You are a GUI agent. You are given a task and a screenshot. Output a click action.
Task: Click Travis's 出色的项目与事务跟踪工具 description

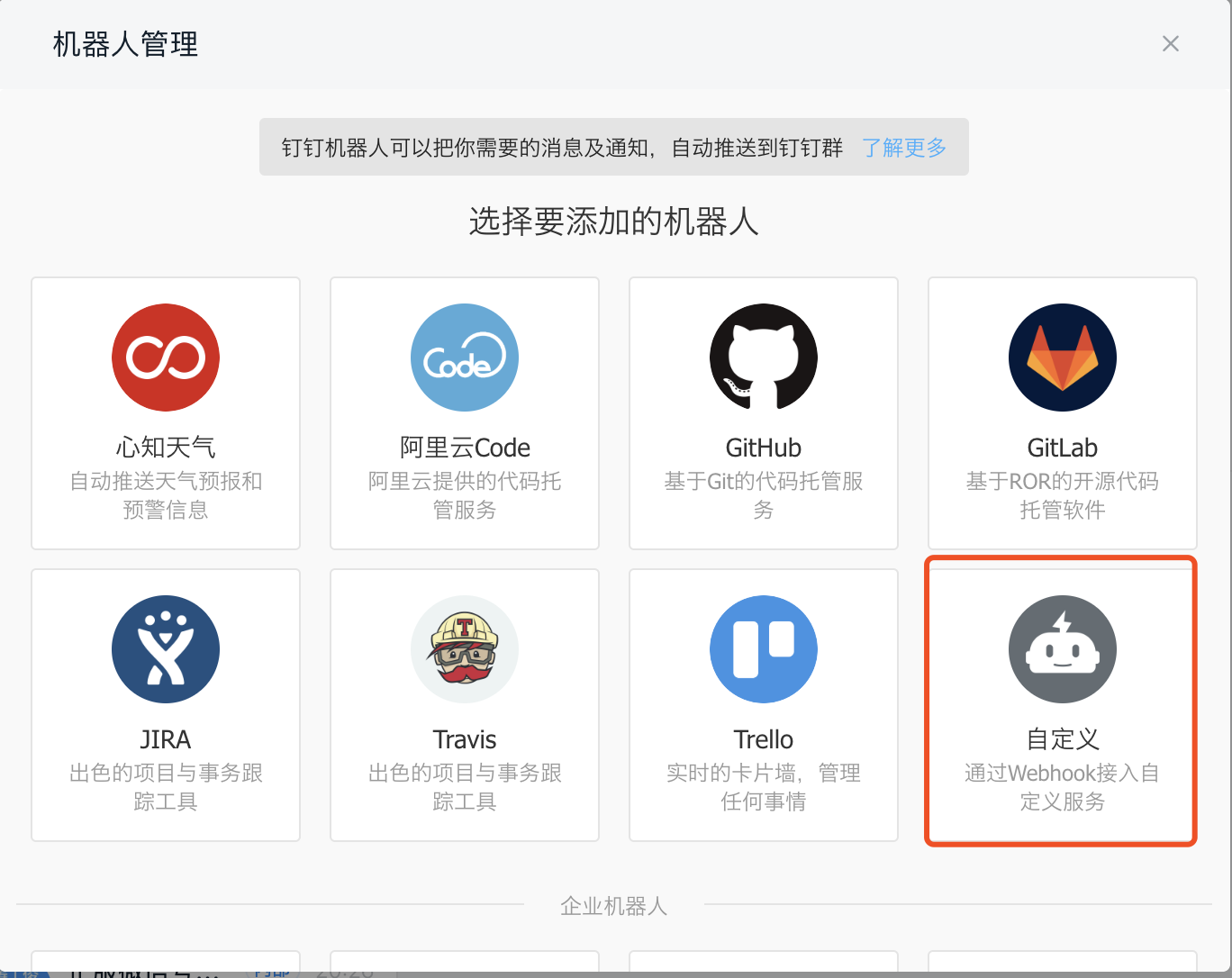pyautogui.click(x=465, y=787)
